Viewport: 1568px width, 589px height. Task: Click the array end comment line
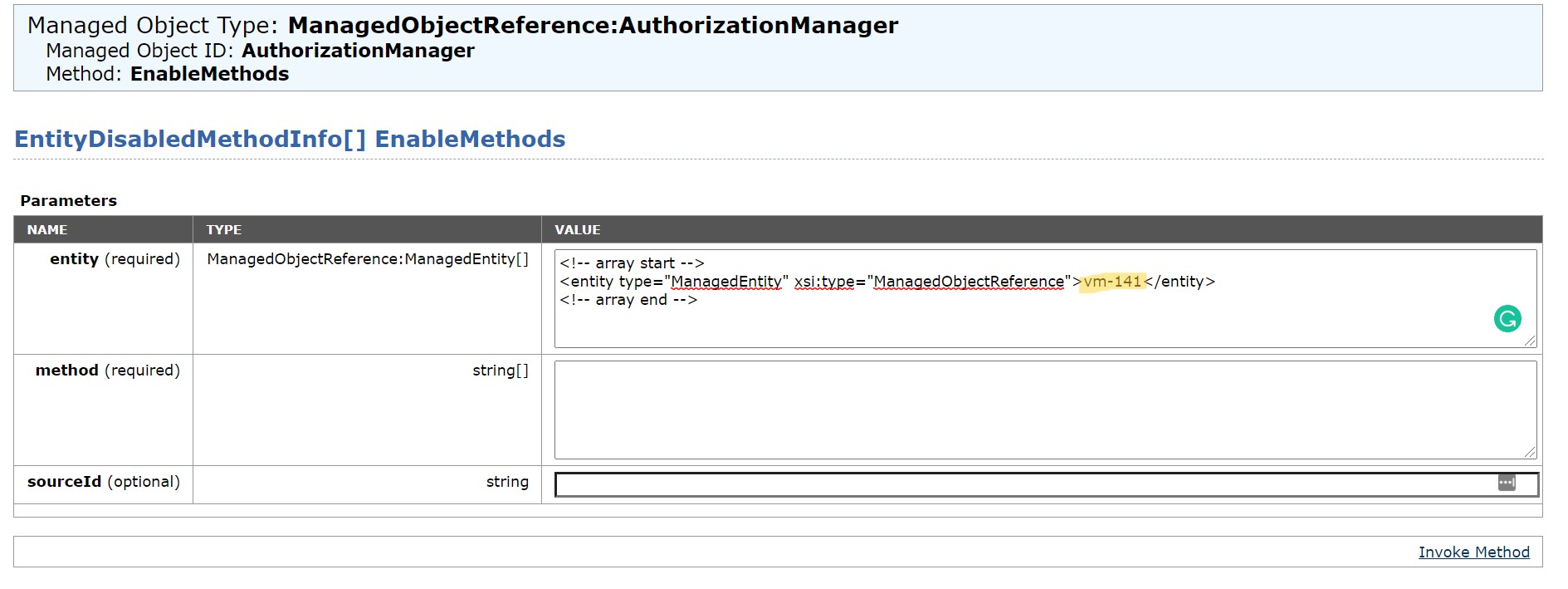(628, 300)
